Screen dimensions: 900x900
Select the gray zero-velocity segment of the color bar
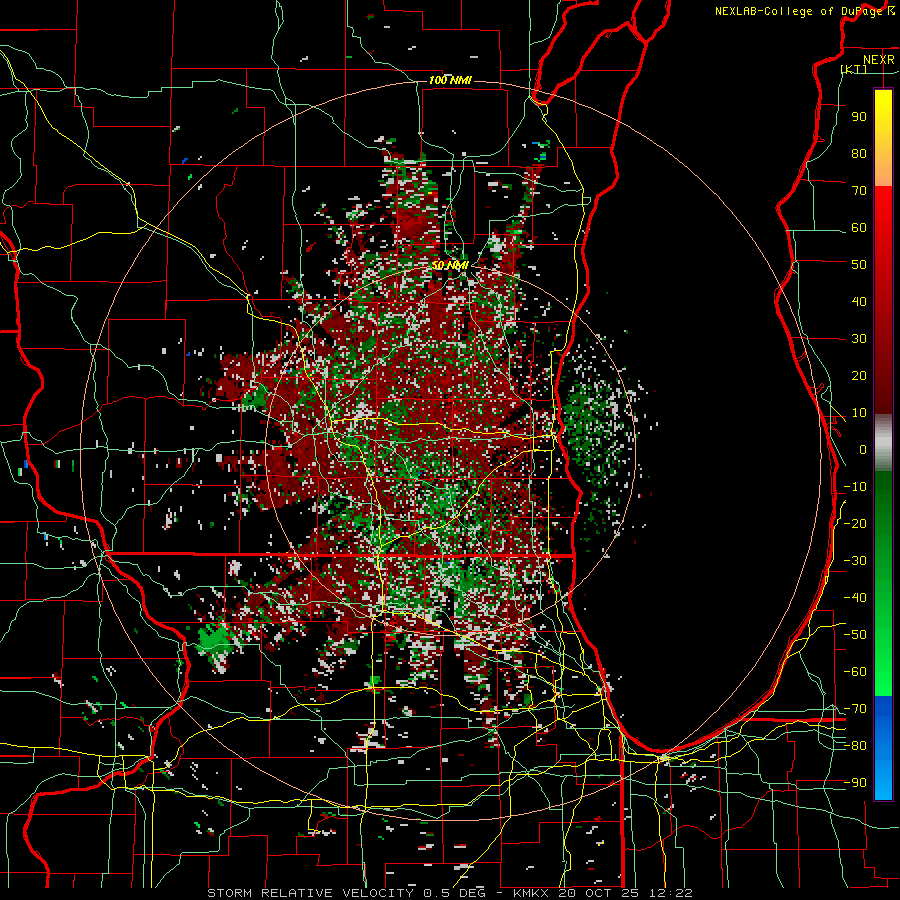coord(883,443)
